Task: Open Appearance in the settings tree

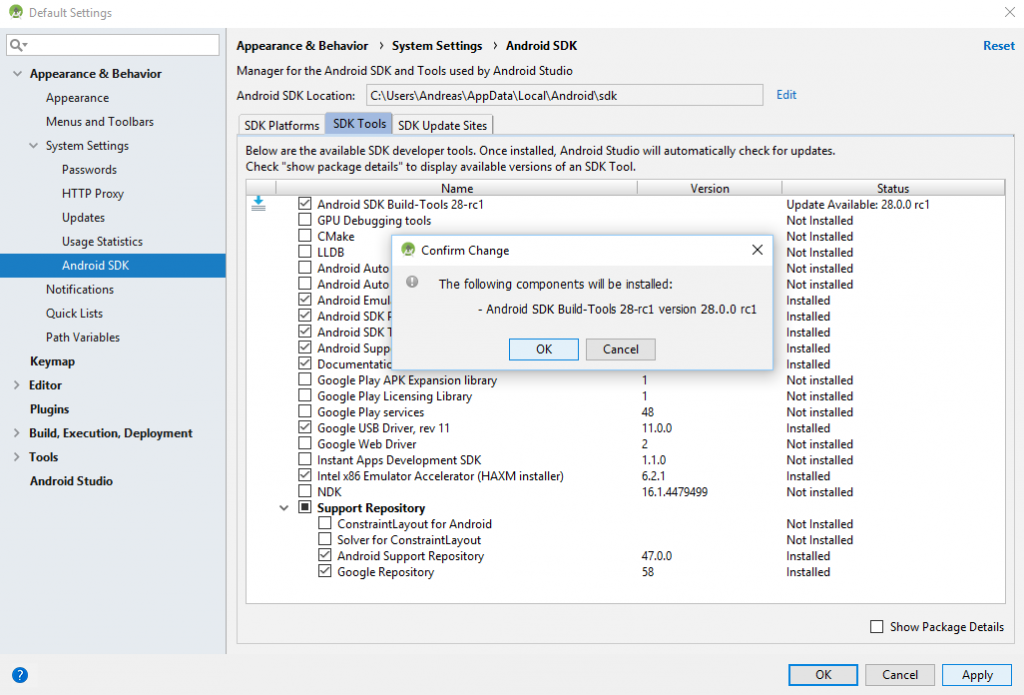Action: 77,98
